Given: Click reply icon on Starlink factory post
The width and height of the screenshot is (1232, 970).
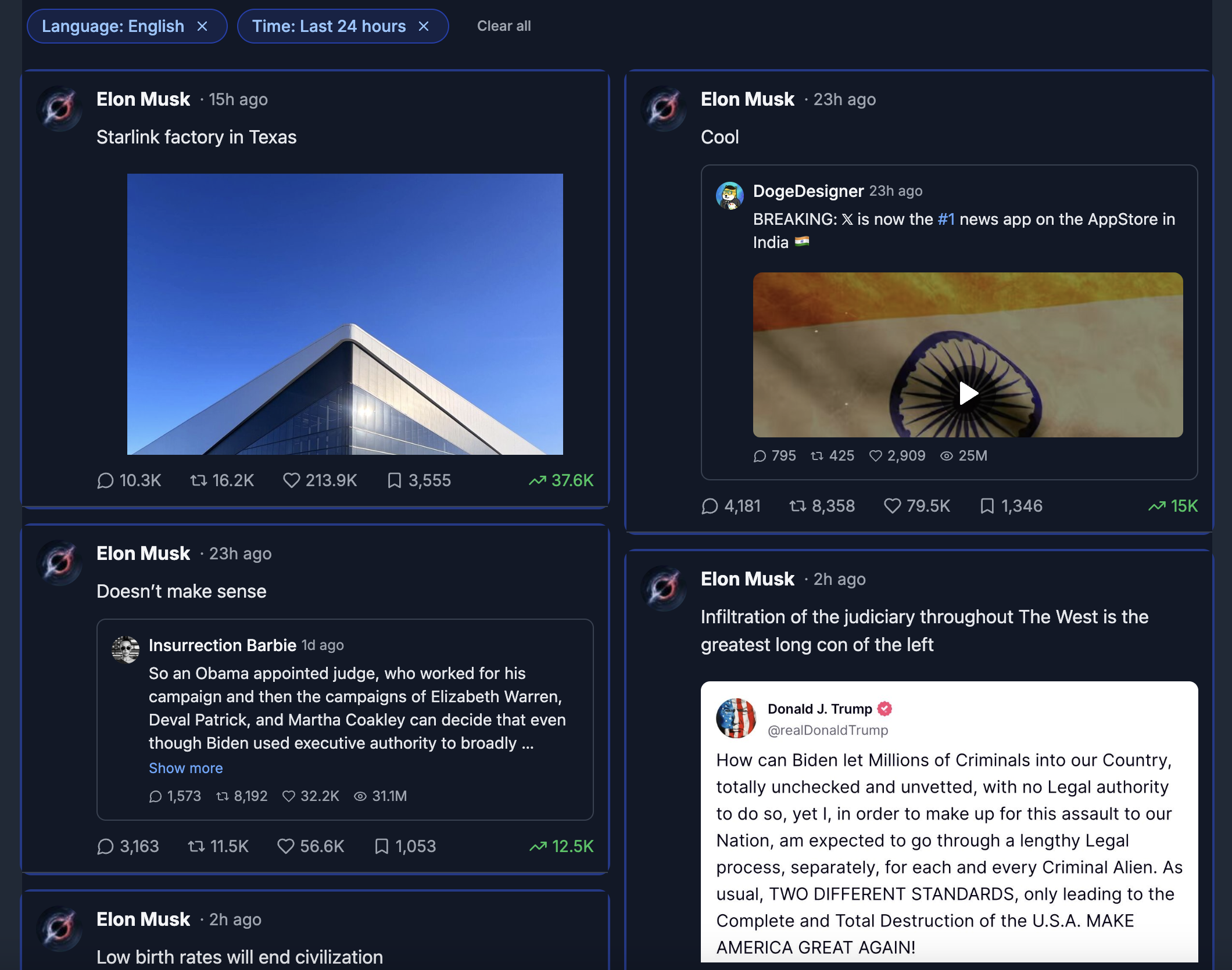Looking at the screenshot, I should tap(105, 480).
